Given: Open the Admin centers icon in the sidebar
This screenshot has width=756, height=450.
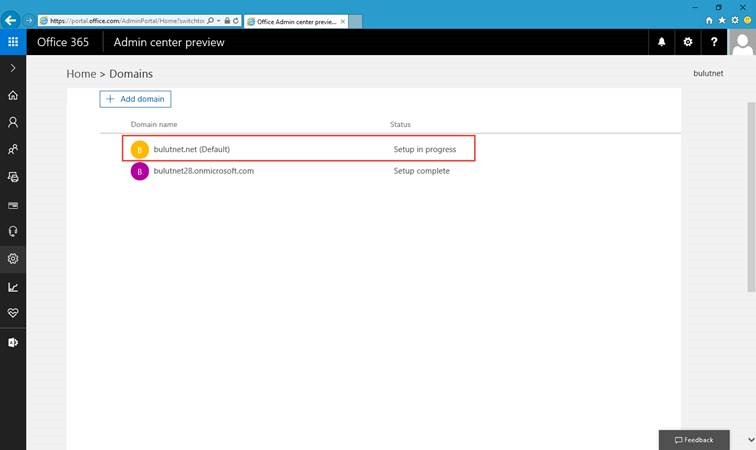Looking at the screenshot, I should 13,342.
